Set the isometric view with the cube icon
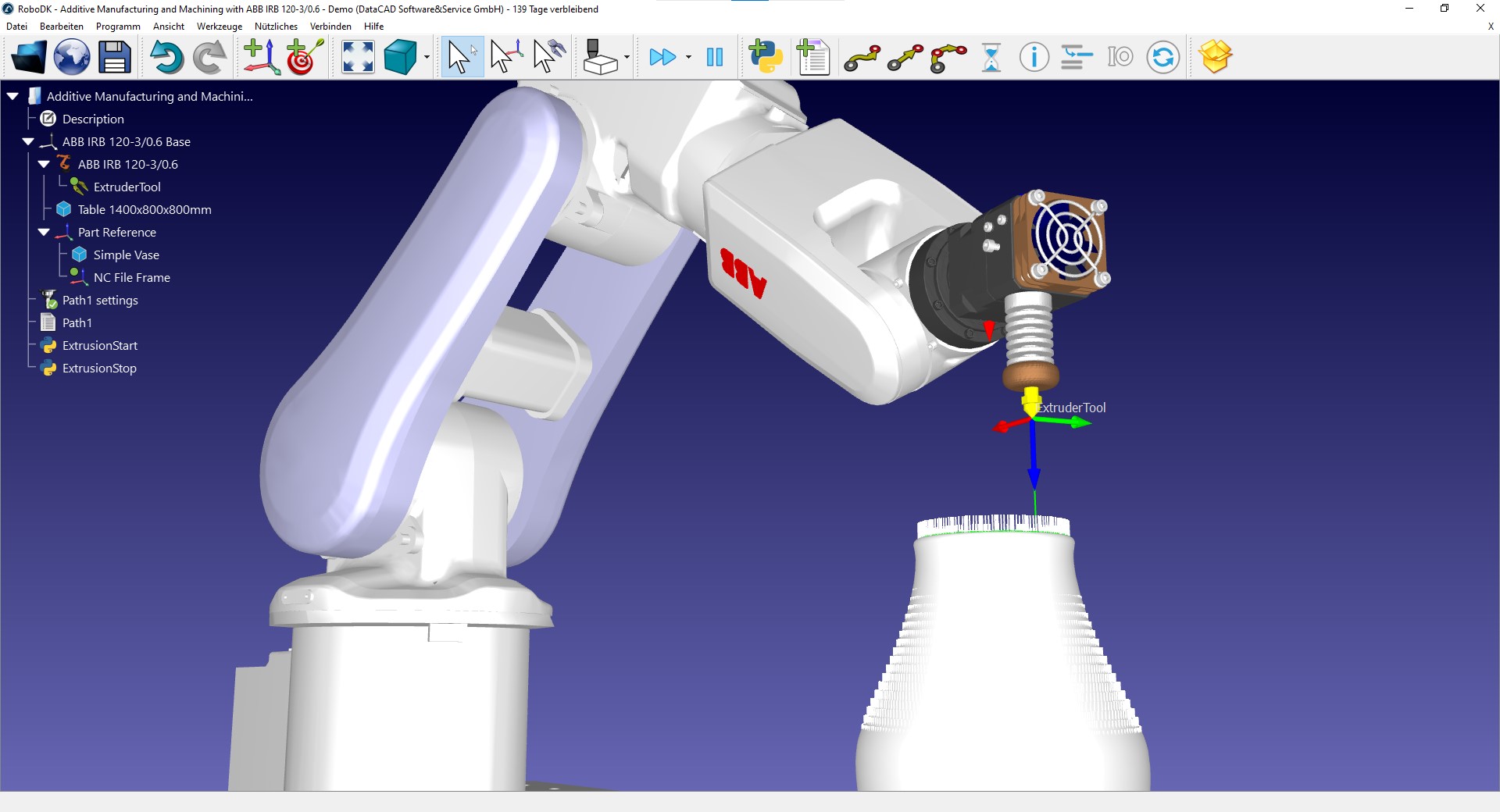1500x812 pixels. coord(401,57)
